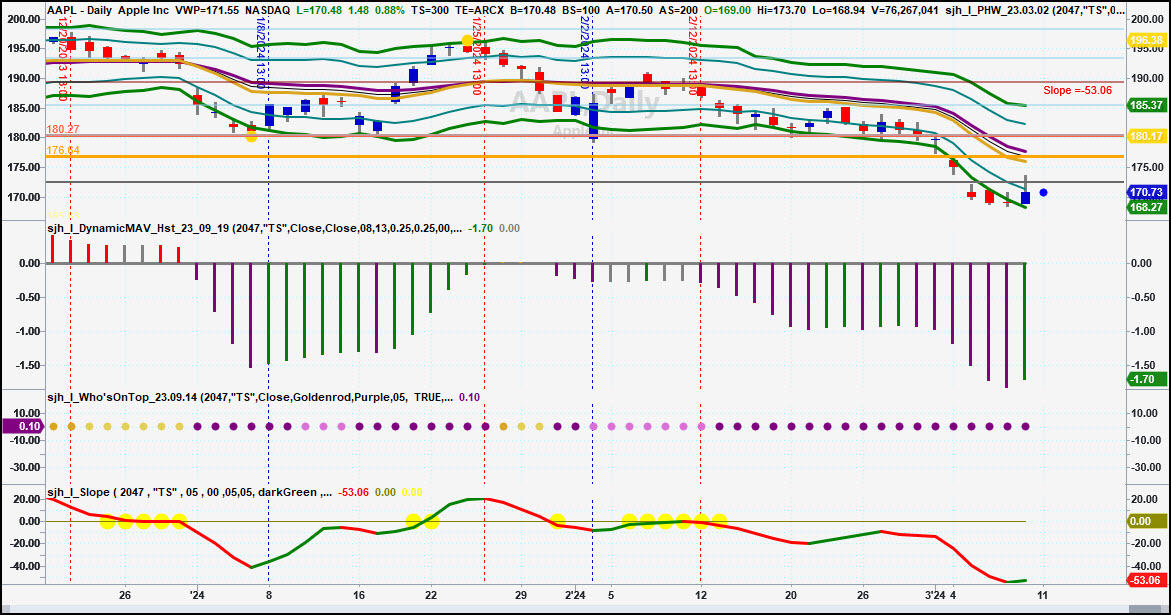Select the green 185.37 price axis tag
This screenshot has height=615, width=1171.
coord(1146,105)
